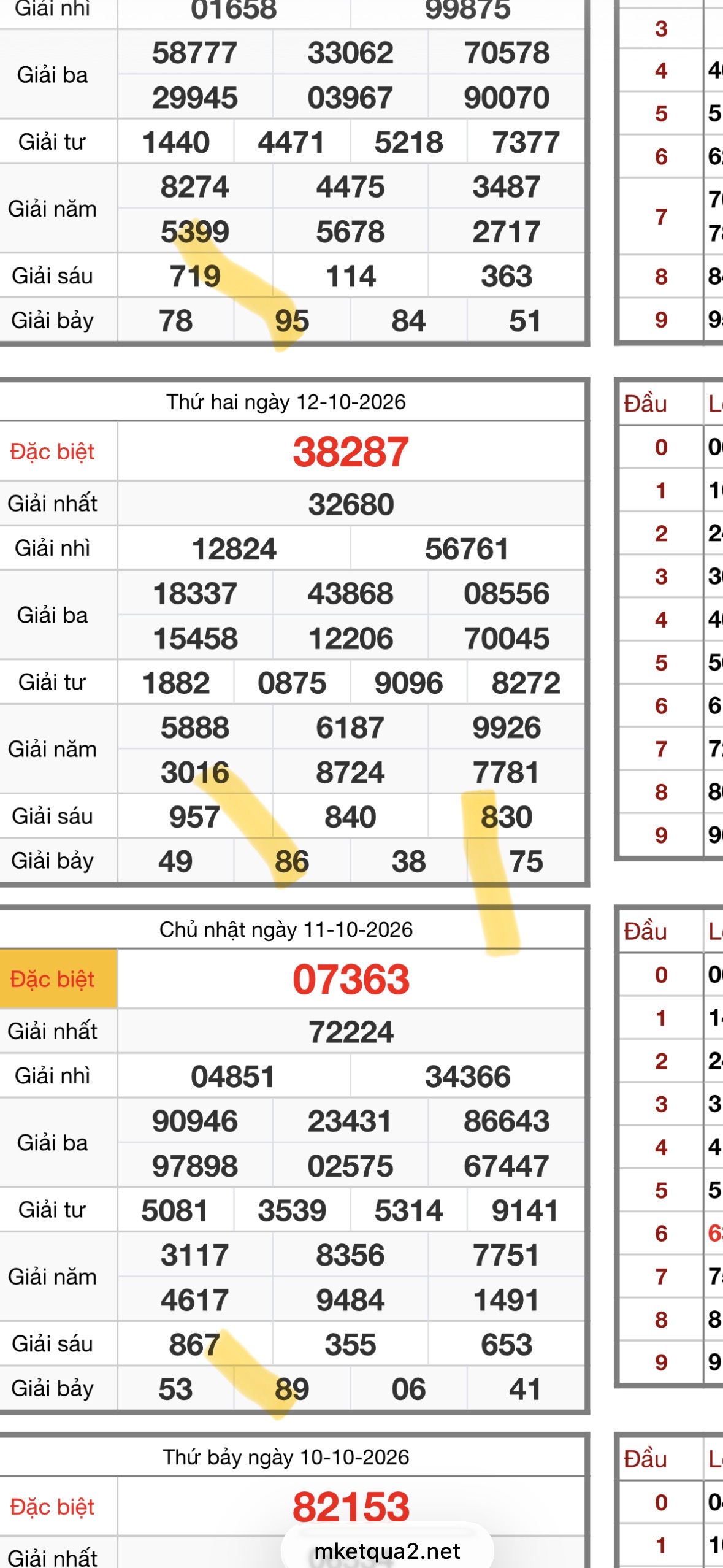Click sixth prize number 355
This screenshot has height=1568, width=723.
pos(350,1345)
